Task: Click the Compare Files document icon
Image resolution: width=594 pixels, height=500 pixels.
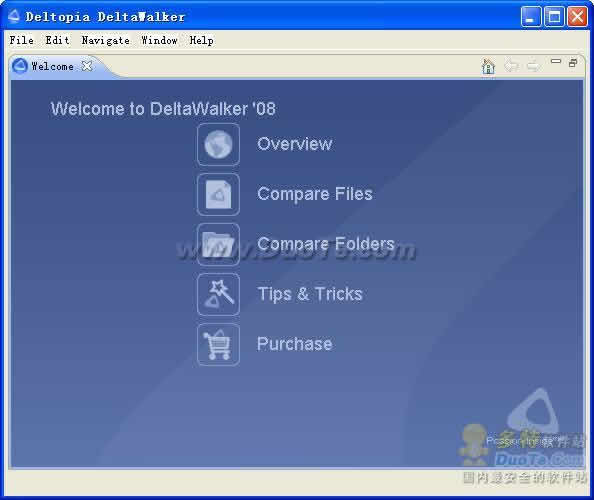Action: (218, 194)
